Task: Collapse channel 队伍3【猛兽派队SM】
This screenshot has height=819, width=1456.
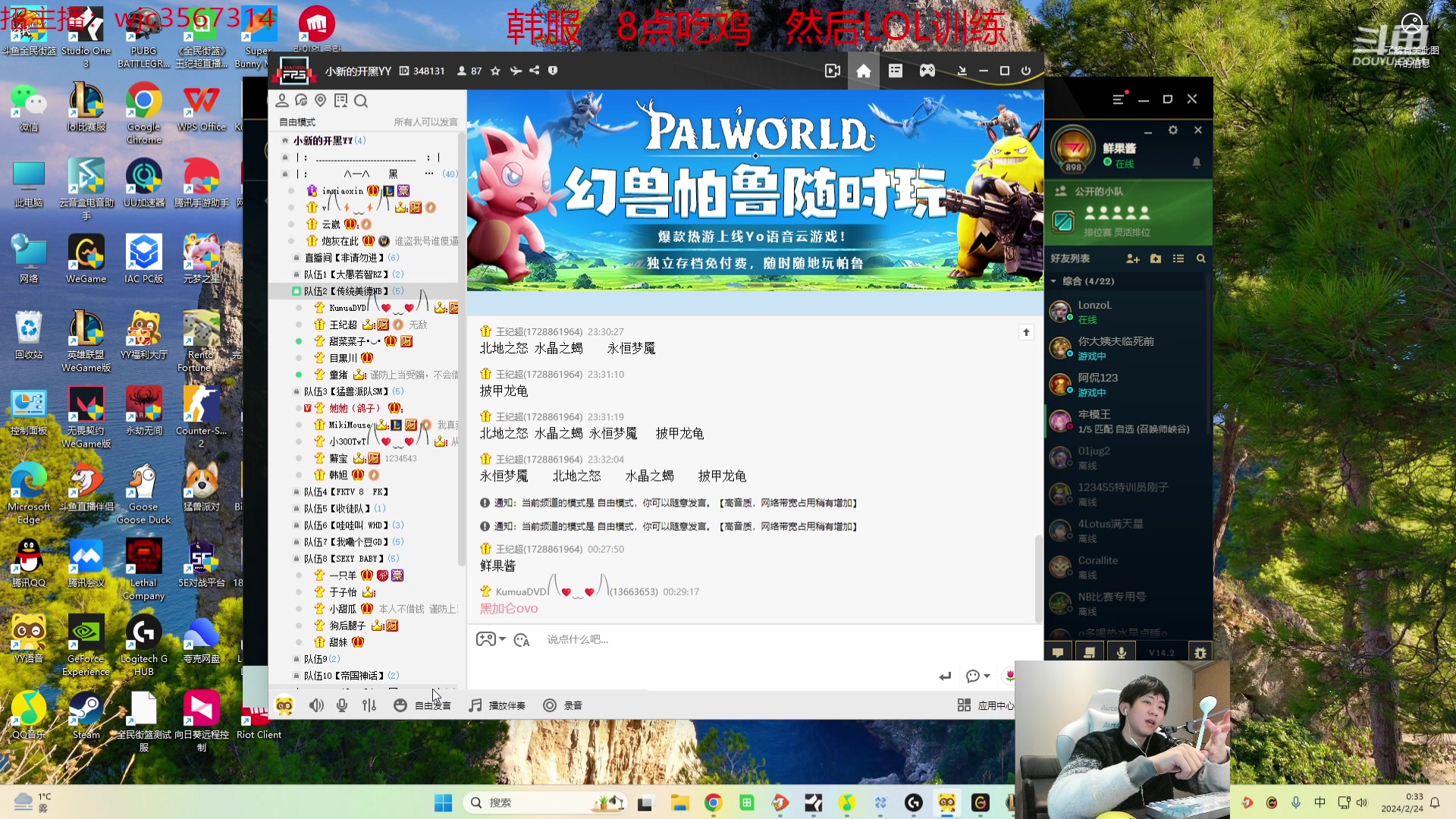Action: 353,391
